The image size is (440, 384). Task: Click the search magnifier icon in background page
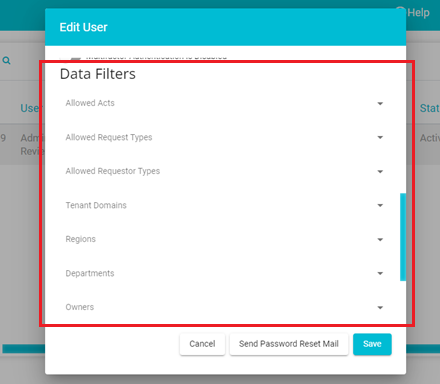pyautogui.click(x=7, y=61)
